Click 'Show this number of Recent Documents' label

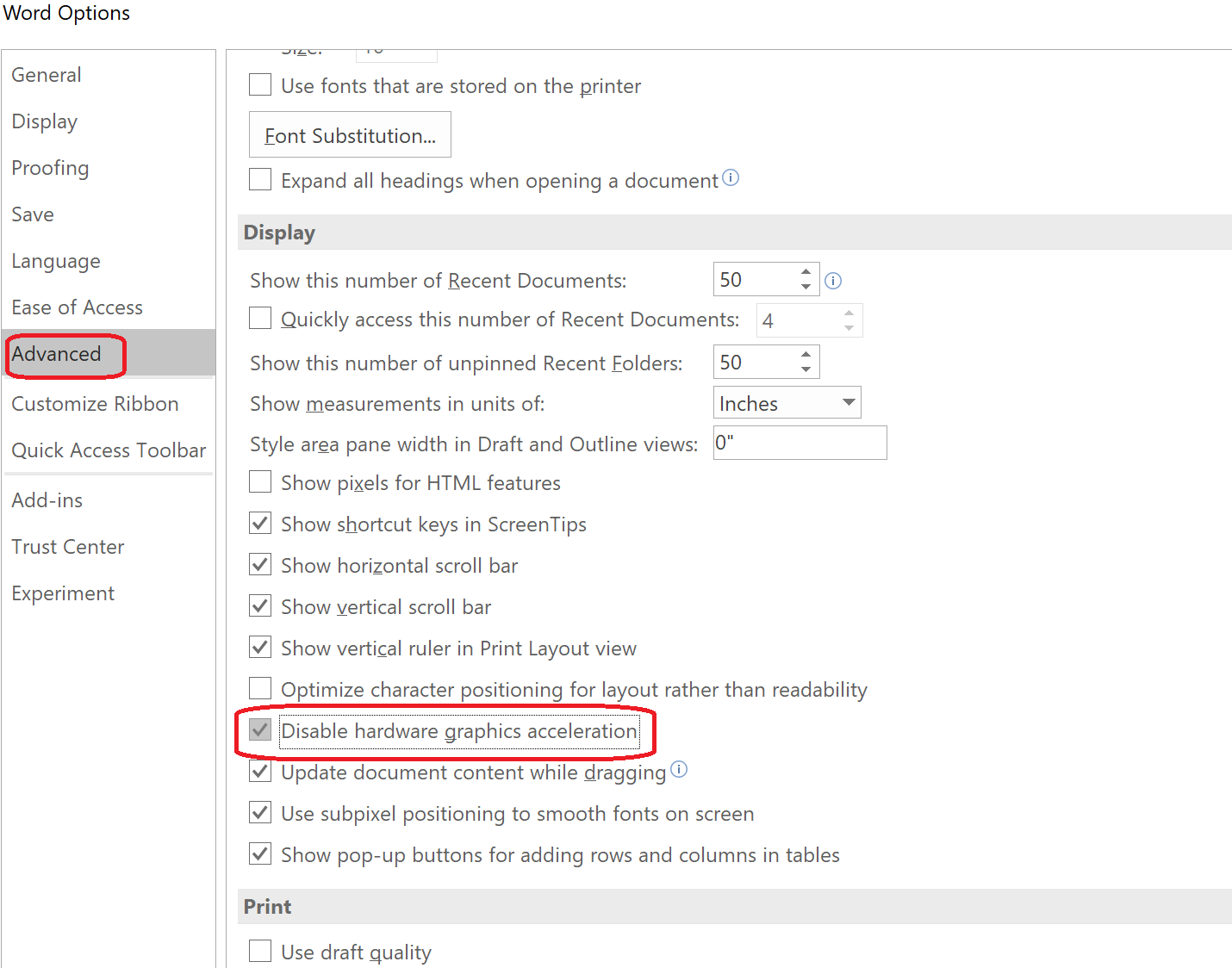pos(439,281)
